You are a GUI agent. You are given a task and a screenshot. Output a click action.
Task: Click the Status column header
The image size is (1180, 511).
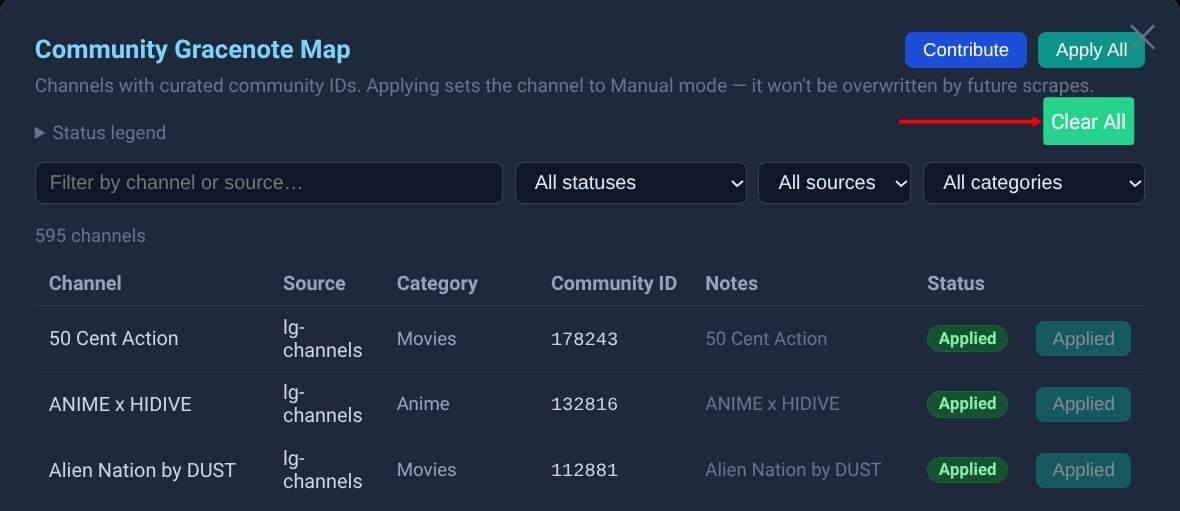pos(955,283)
